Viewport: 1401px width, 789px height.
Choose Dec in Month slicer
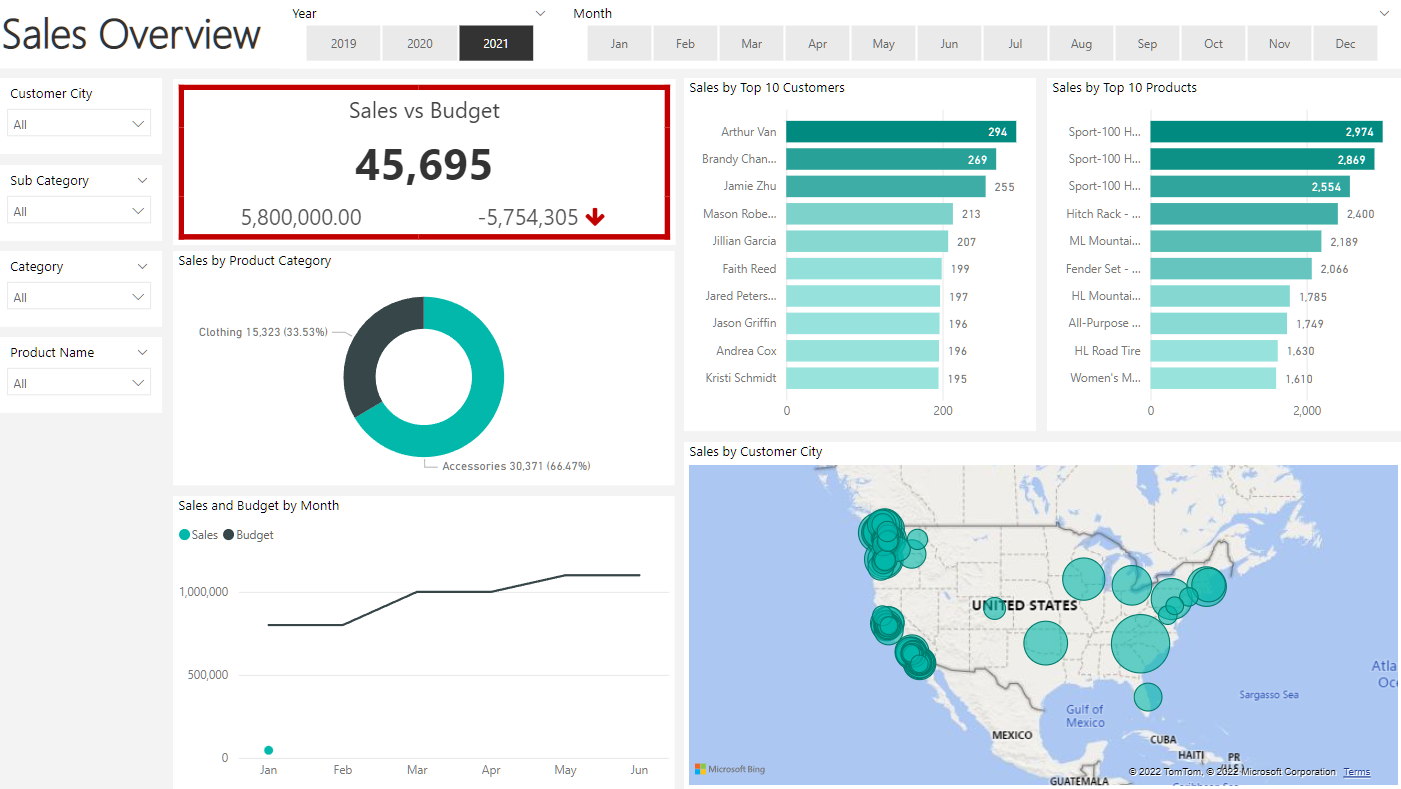tap(1346, 44)
